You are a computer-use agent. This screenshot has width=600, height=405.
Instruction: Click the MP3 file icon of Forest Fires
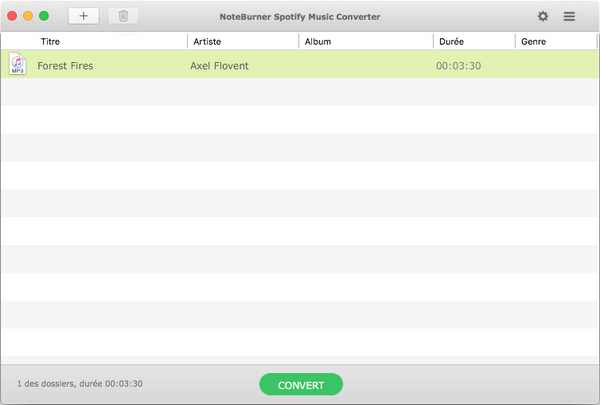click(18, 64)
